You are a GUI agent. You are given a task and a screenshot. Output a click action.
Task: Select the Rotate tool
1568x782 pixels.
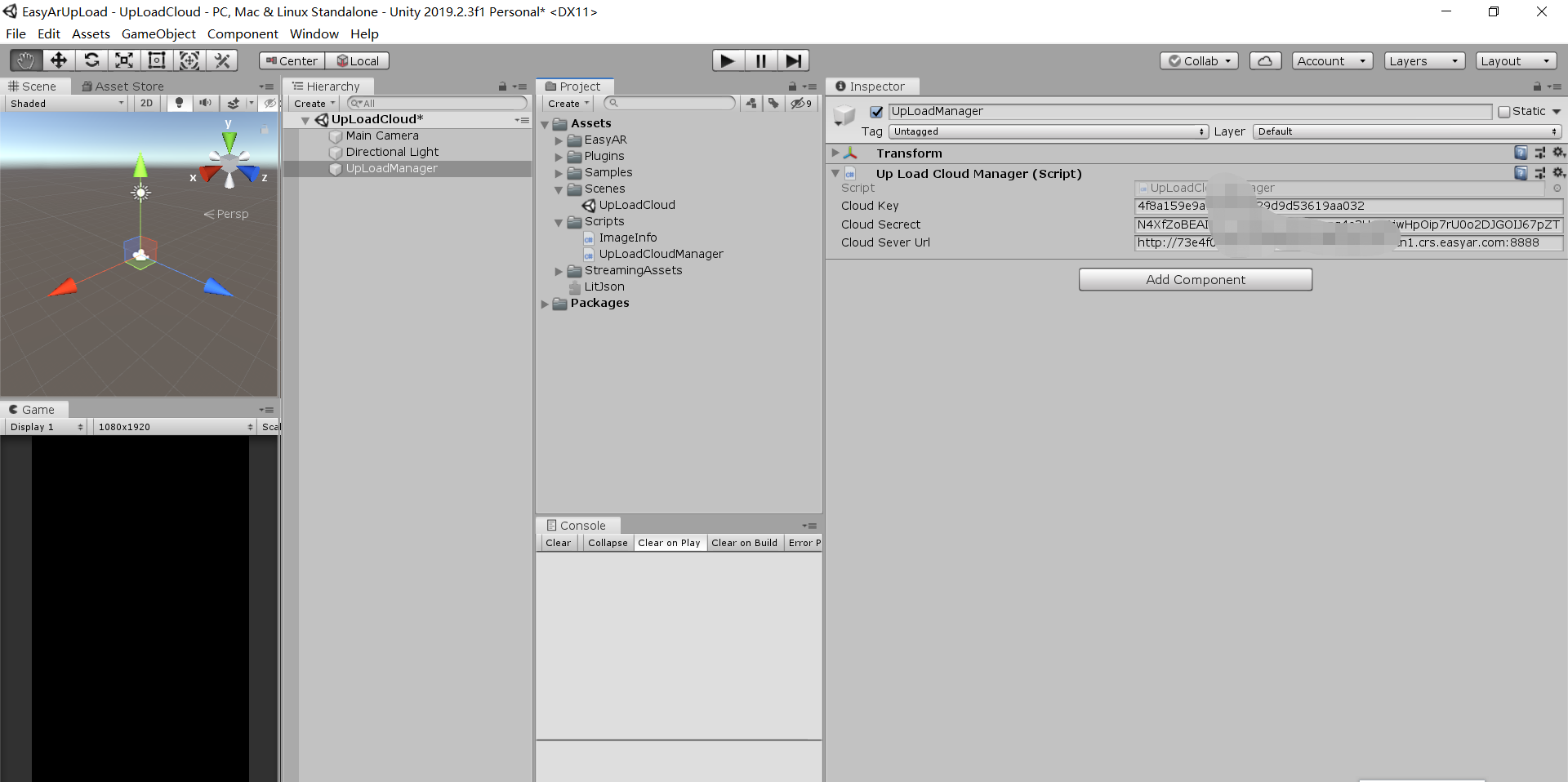pyautogui.click(x=91, y=60)
